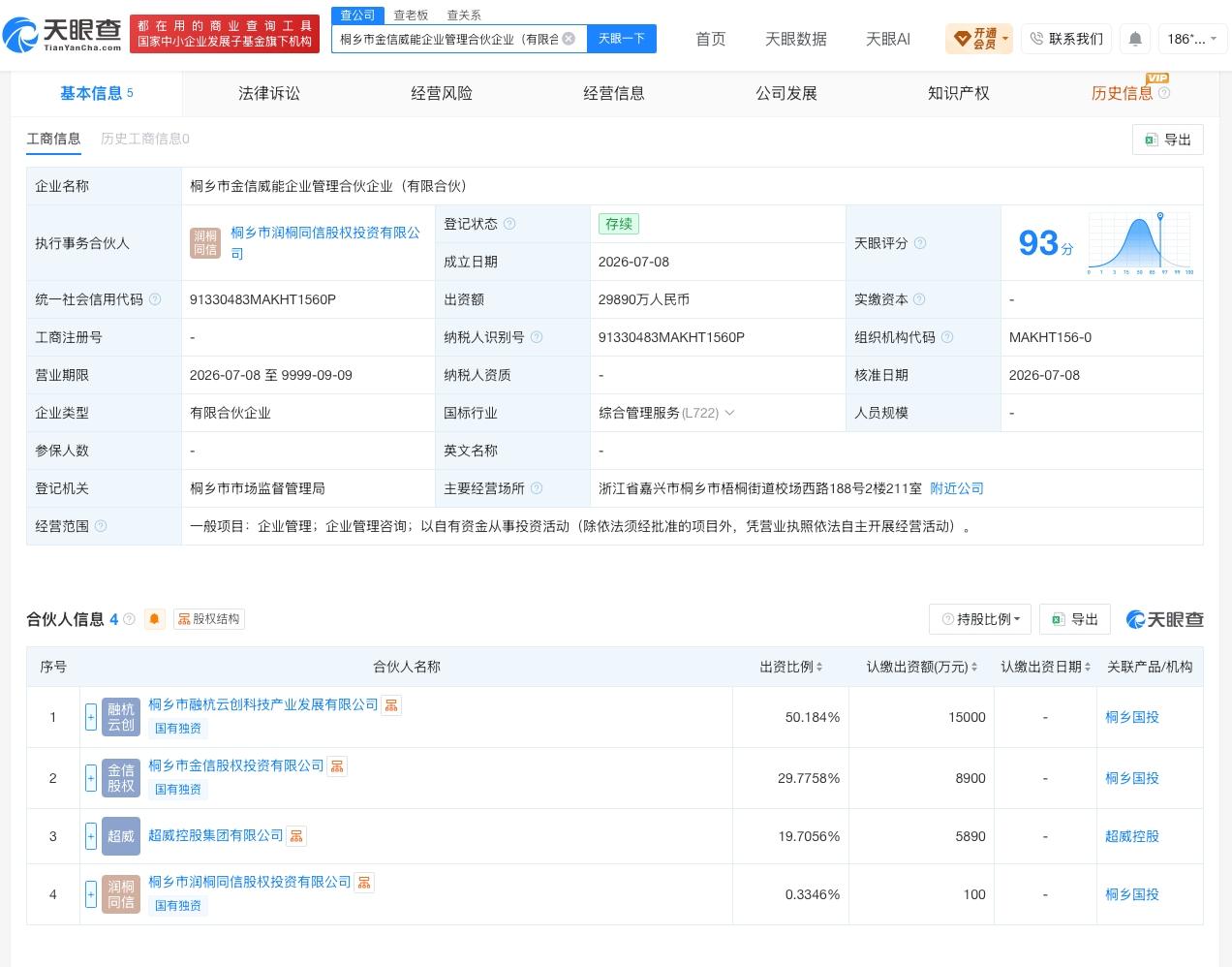Screen dimensions: 1232x967
Task: Open 天眼数据 nav link
Action: tap(796, 39)
